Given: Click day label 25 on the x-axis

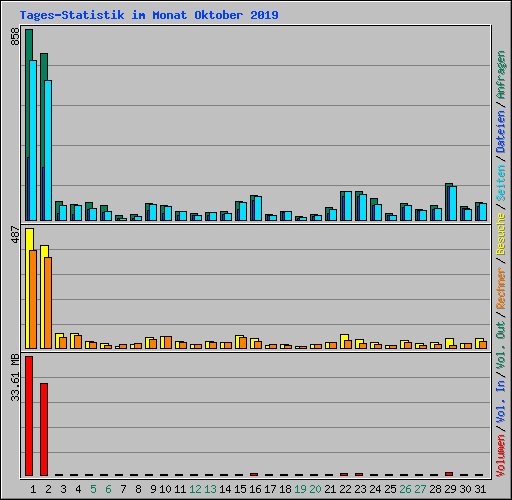Looking at the screenshot, I should [x=390, y=489].
